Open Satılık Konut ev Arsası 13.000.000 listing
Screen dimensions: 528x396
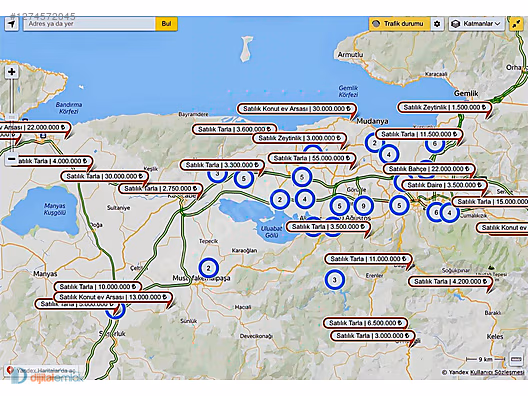(x=113, y=297)
